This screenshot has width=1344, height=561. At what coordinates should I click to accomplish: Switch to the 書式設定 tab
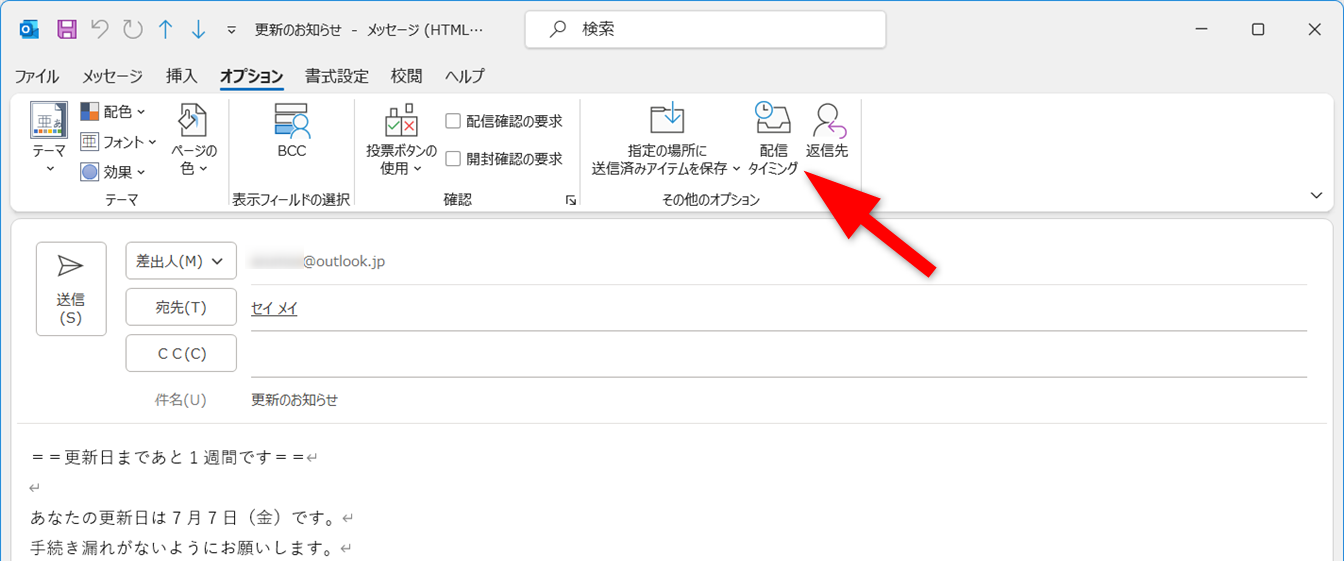point(336,76)
